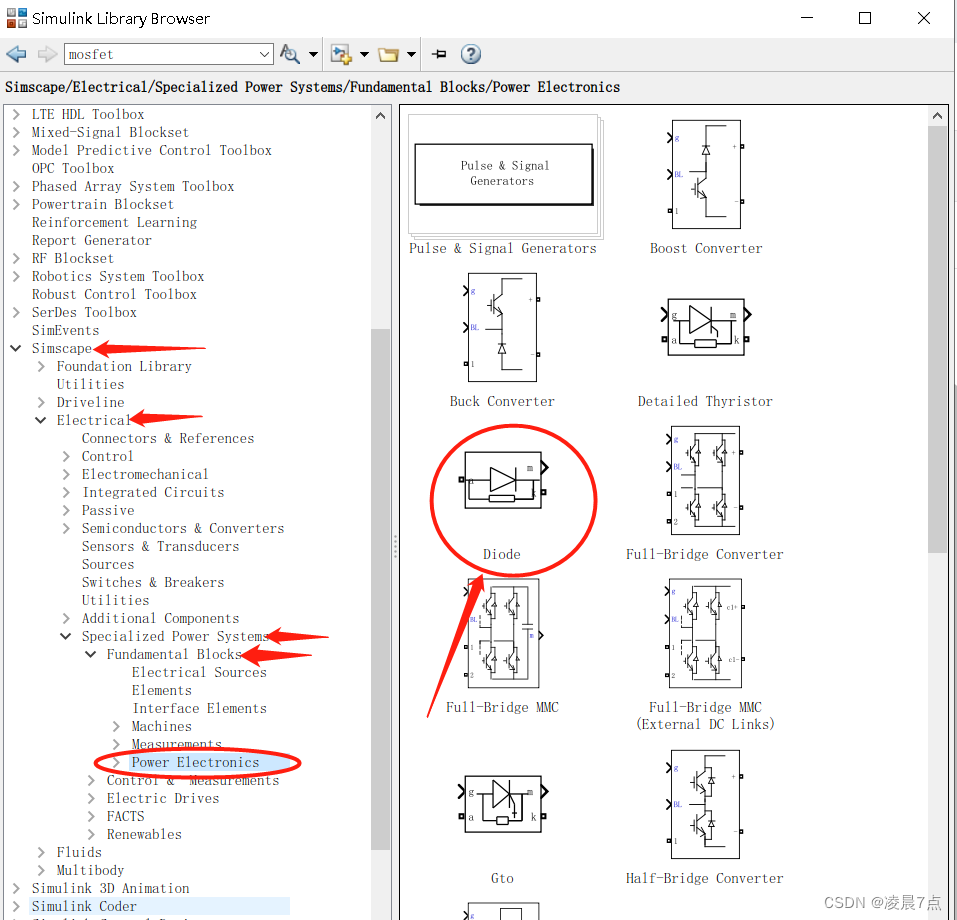Expand the Electric Drives node
957x920 pixels.
click(91, 798)
